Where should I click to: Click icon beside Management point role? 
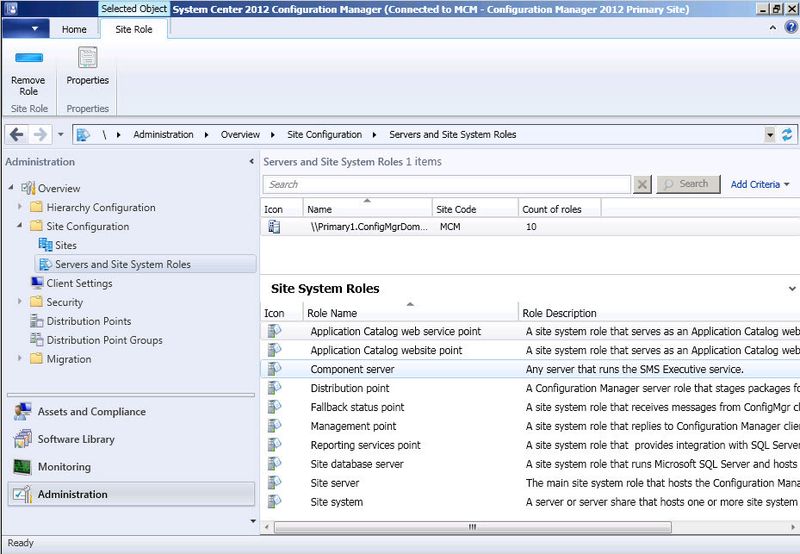click(274, 426)
